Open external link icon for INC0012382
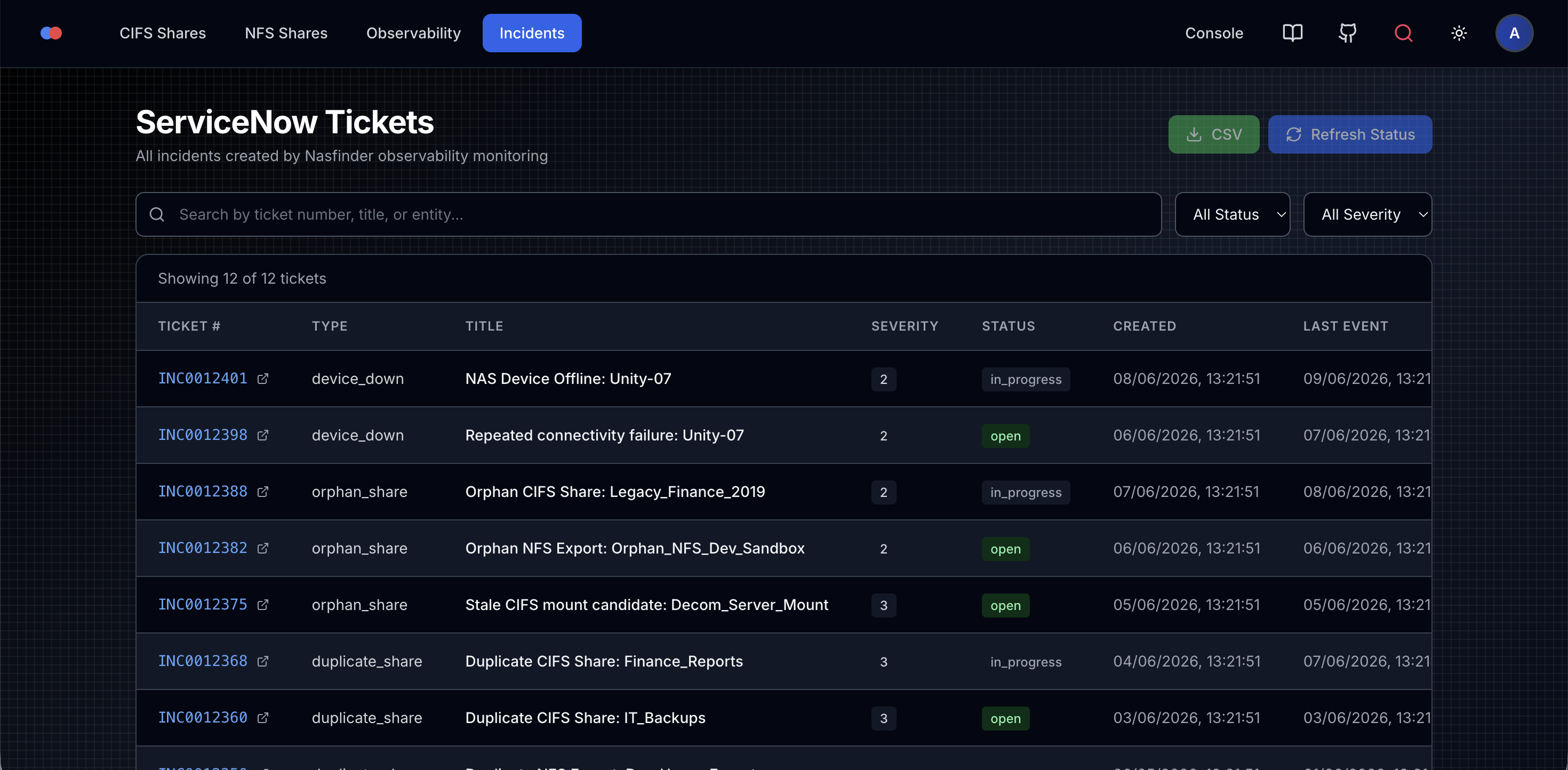The height and width of the screenshot is (770, 1568). [x=262, y=548]
